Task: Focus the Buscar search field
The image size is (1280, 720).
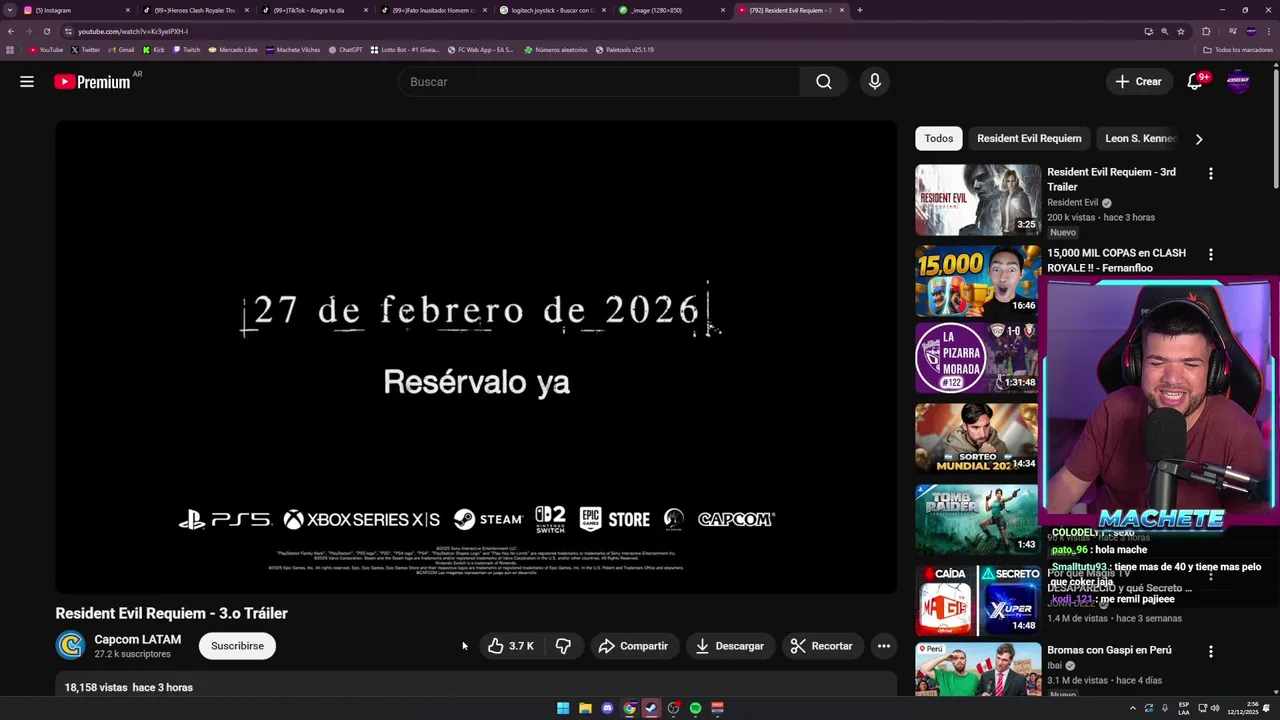Action: tap(599, 82)
